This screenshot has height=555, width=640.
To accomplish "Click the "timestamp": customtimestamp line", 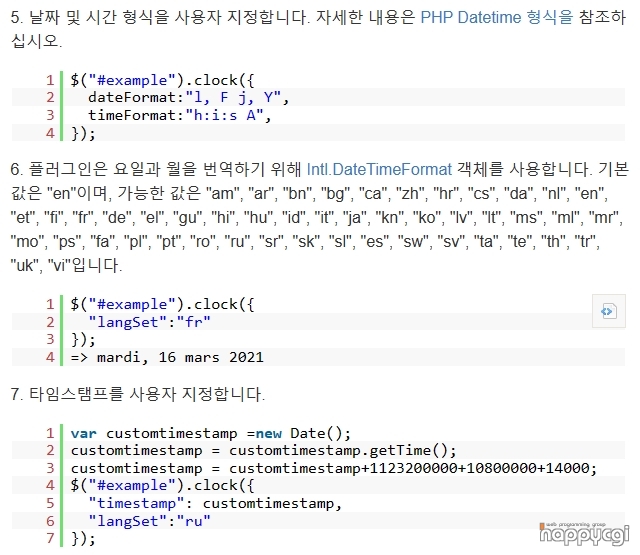I will coord(215,503).
